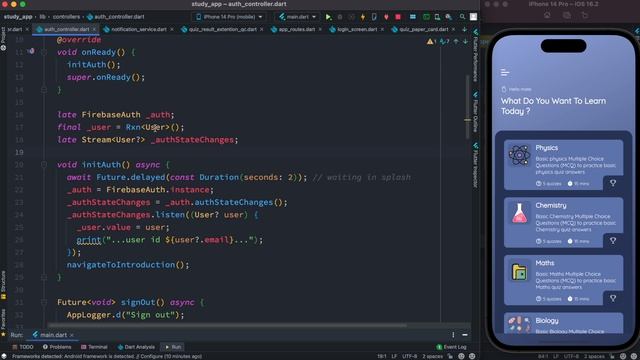Open the blue project structure toolbar icon
640x360 pixels.
coord(413,17)
